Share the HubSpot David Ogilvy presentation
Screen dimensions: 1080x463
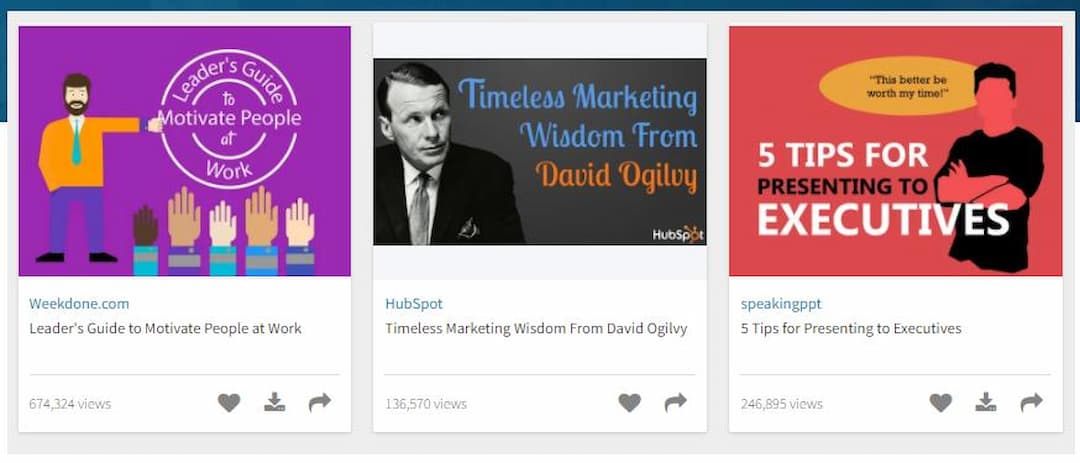click(x=676, y=403)
